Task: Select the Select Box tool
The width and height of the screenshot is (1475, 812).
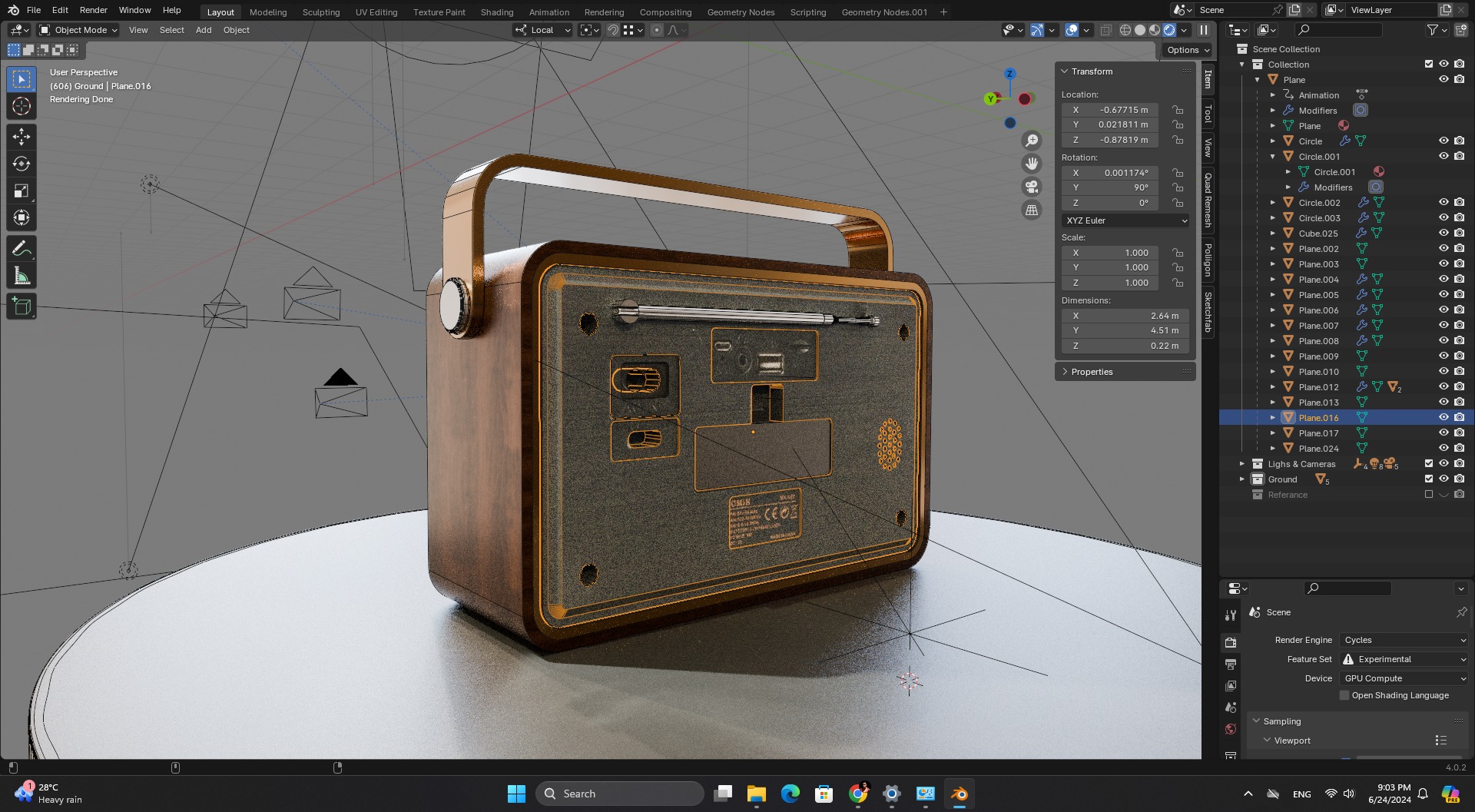Action: click(22, 79)
